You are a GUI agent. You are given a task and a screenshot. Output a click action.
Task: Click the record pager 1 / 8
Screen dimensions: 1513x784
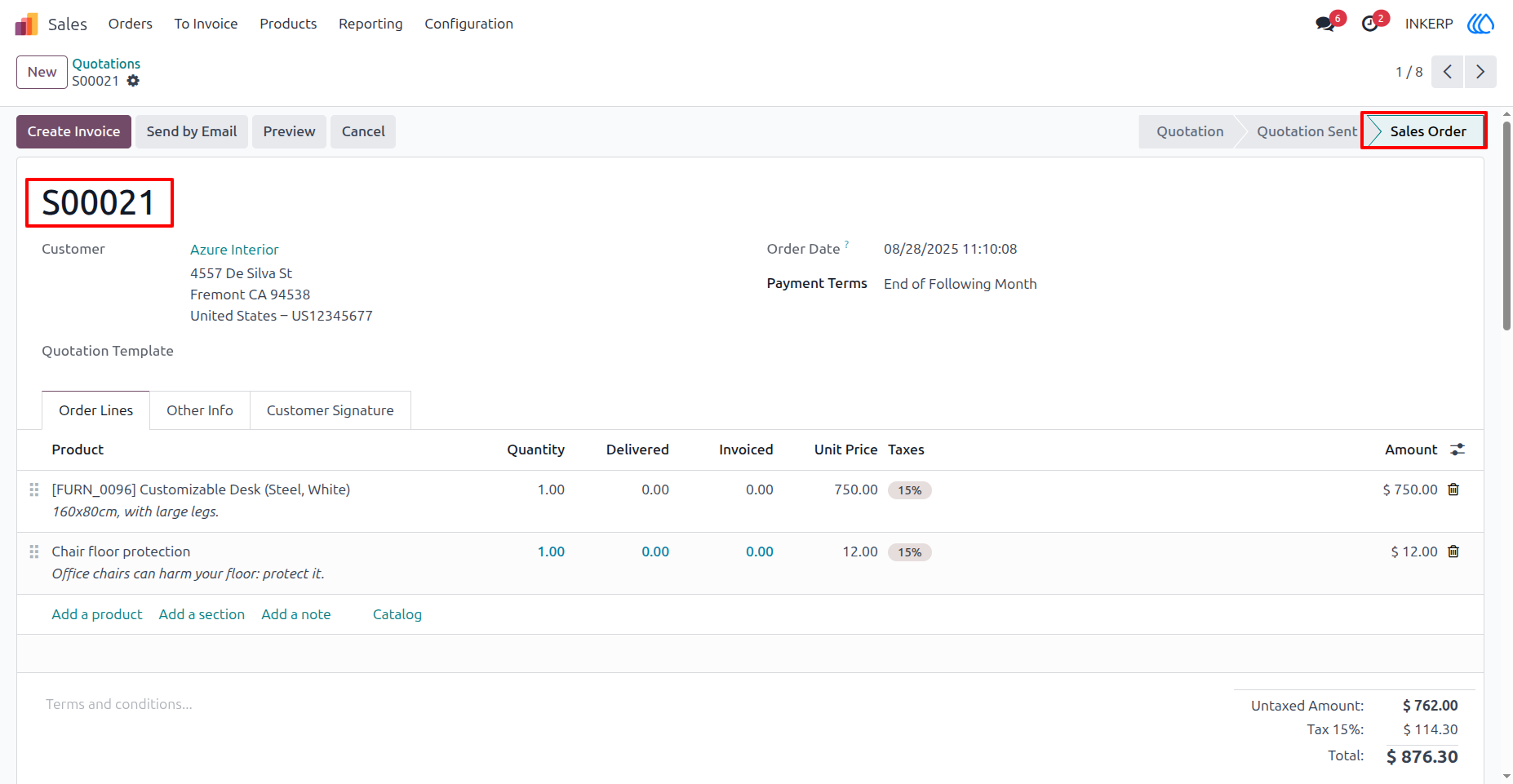click(x=1409, y=72)
